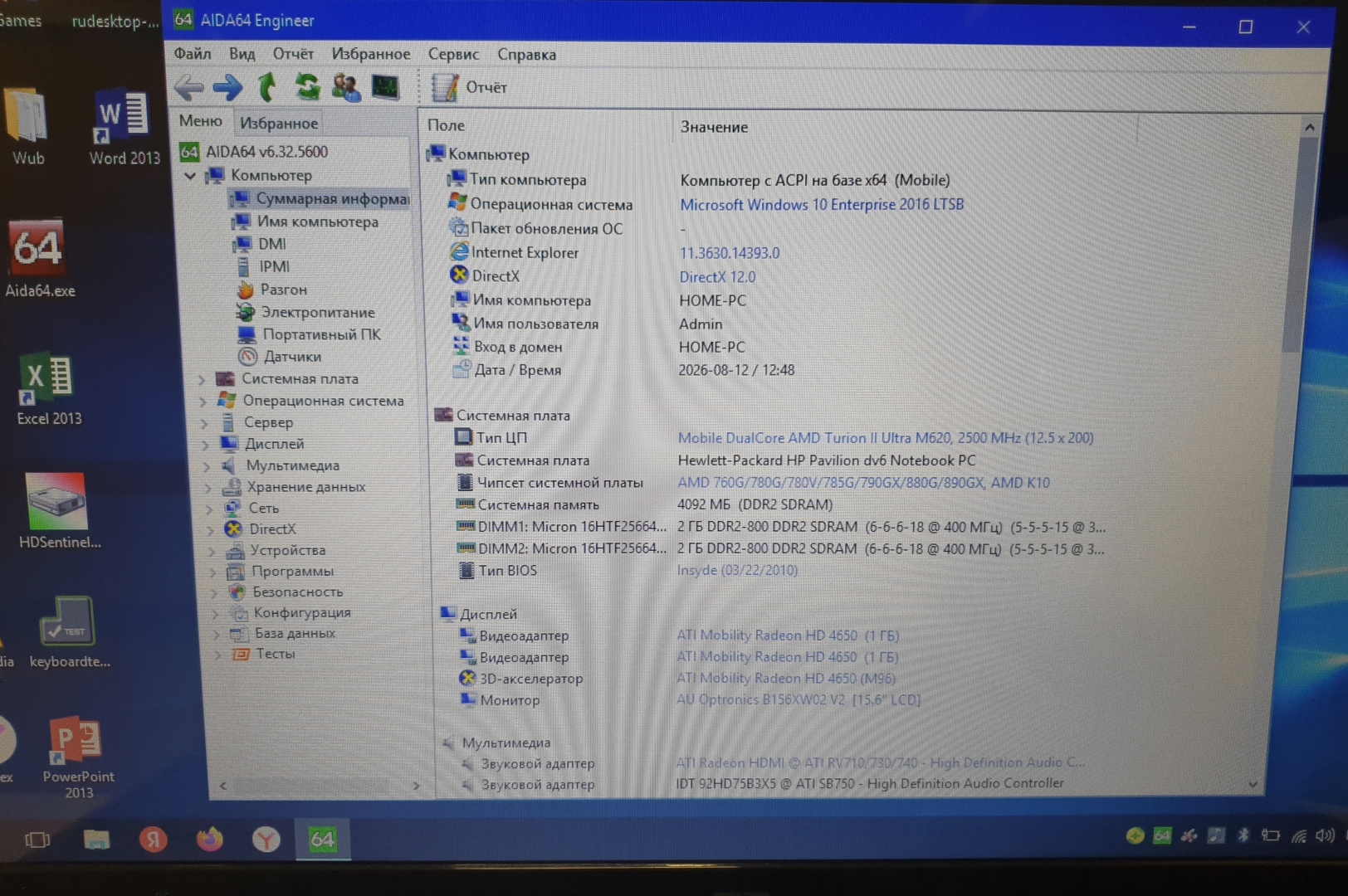Open the DMI tree item
This screenshot has width=1348, height=896.
click(x=261, y=244)
